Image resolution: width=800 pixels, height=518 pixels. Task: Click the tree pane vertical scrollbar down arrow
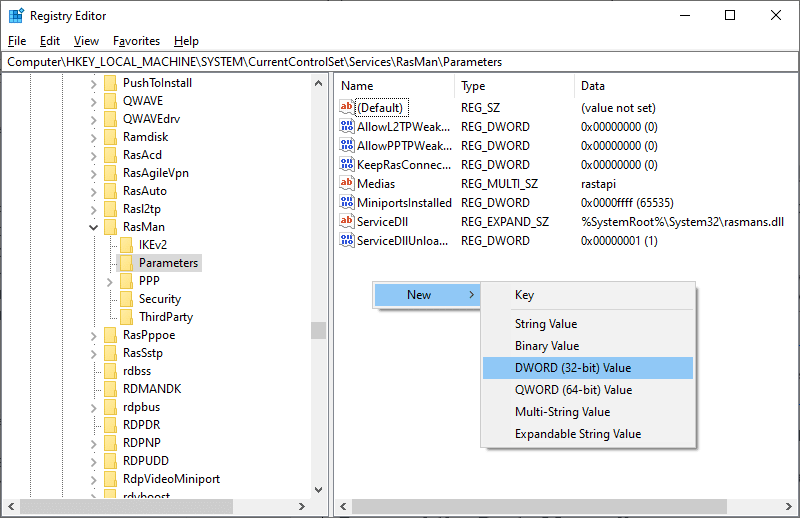[x=318, y=490]
